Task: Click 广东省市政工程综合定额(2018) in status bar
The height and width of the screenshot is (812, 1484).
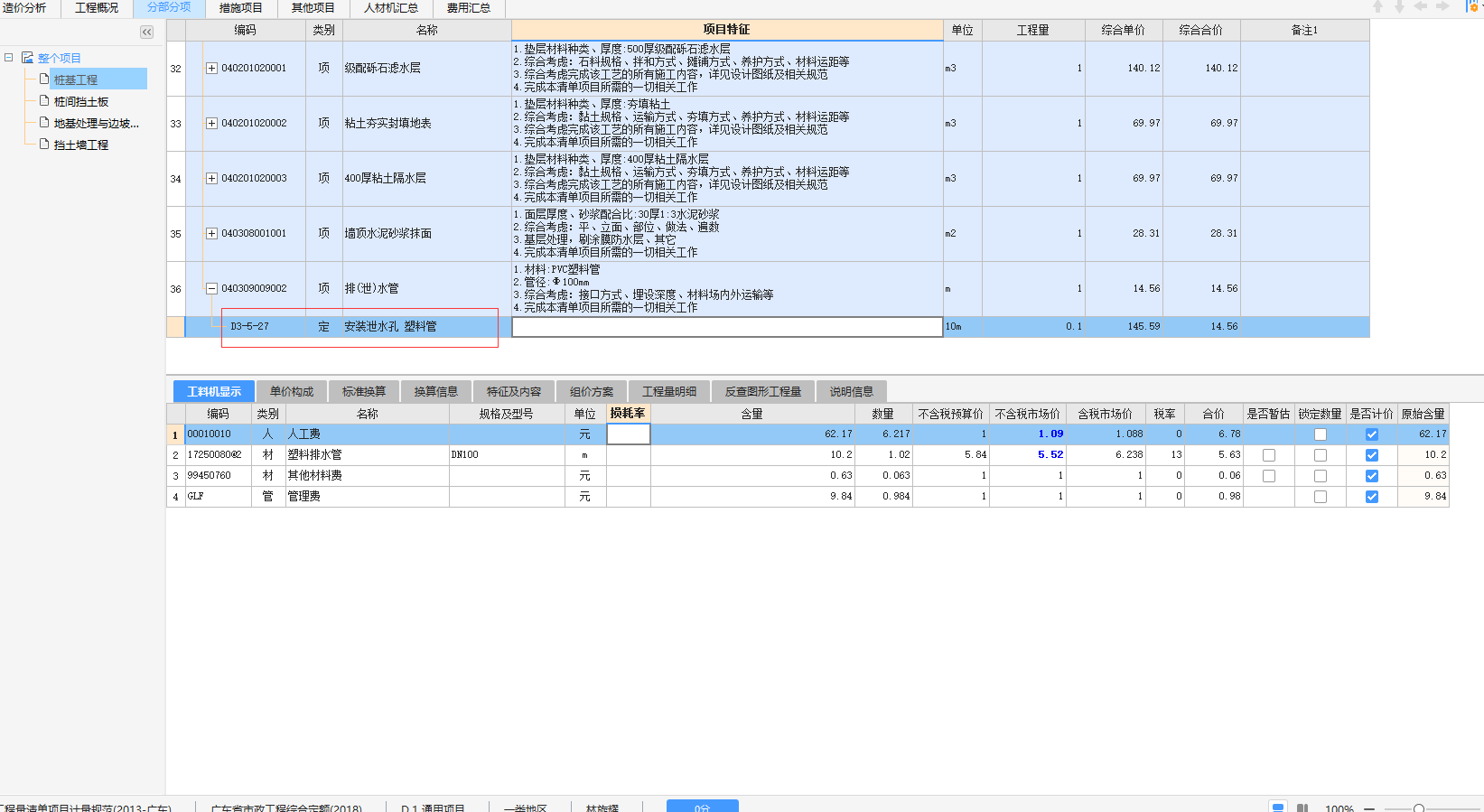Action: [x=286, y=807]
